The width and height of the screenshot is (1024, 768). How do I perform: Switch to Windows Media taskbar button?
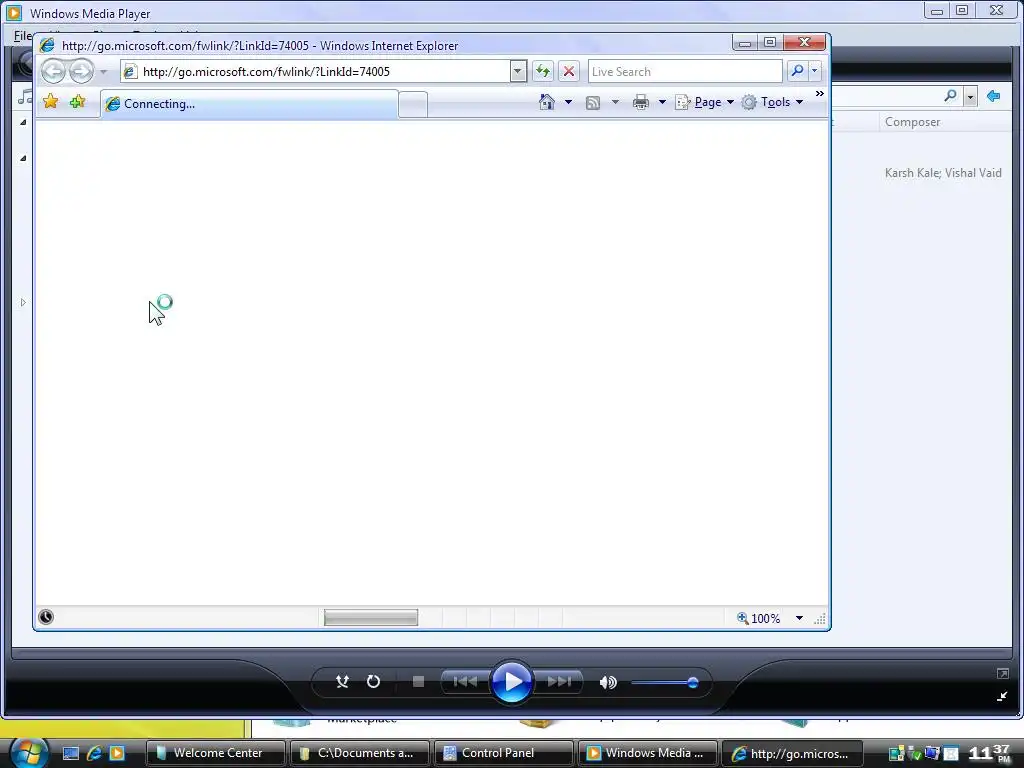pos(648,753)
